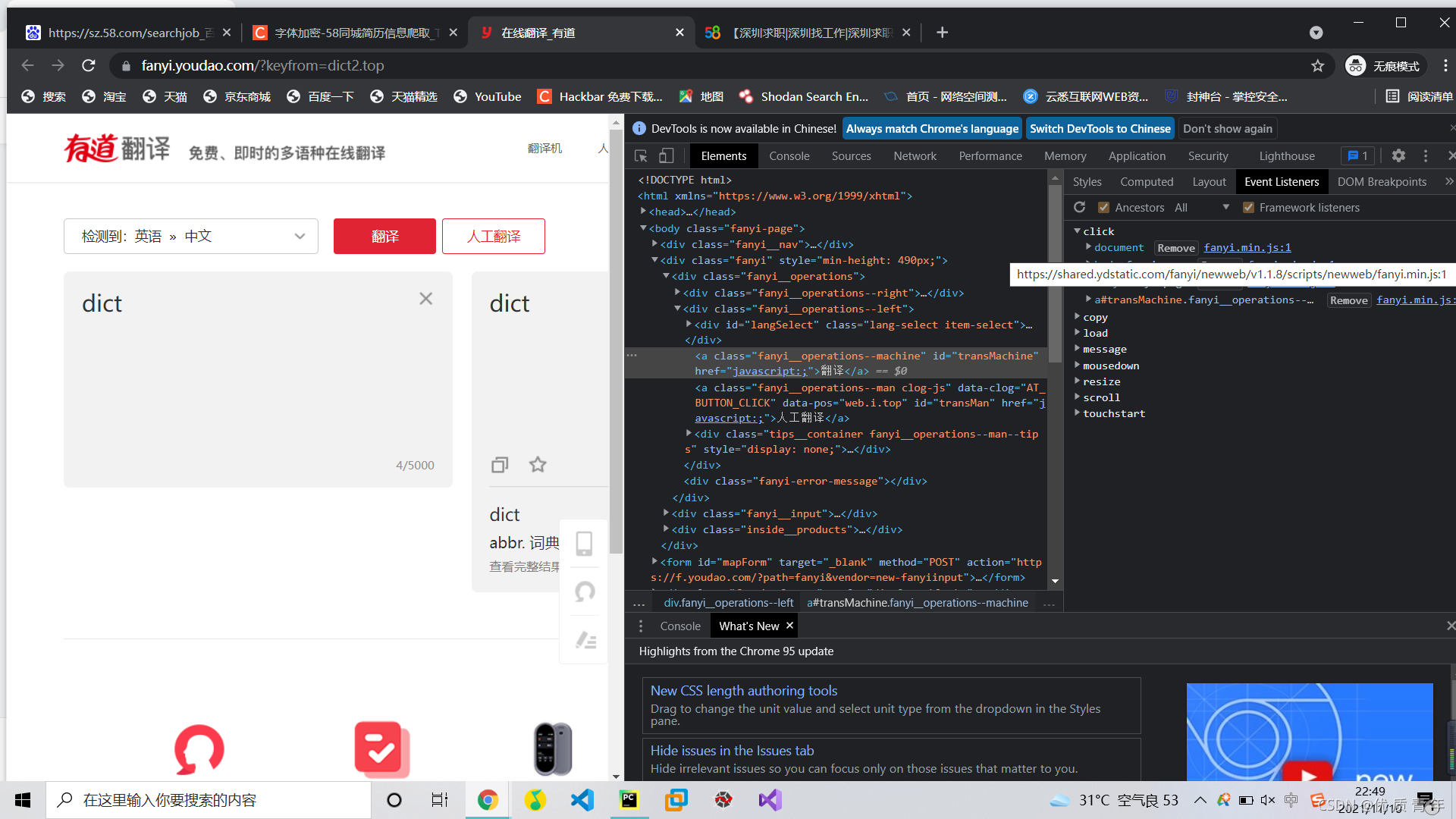Screen dimensions: 1456x819
Task: Collapse the click event listeners group
Action: tap(1077, 231)
